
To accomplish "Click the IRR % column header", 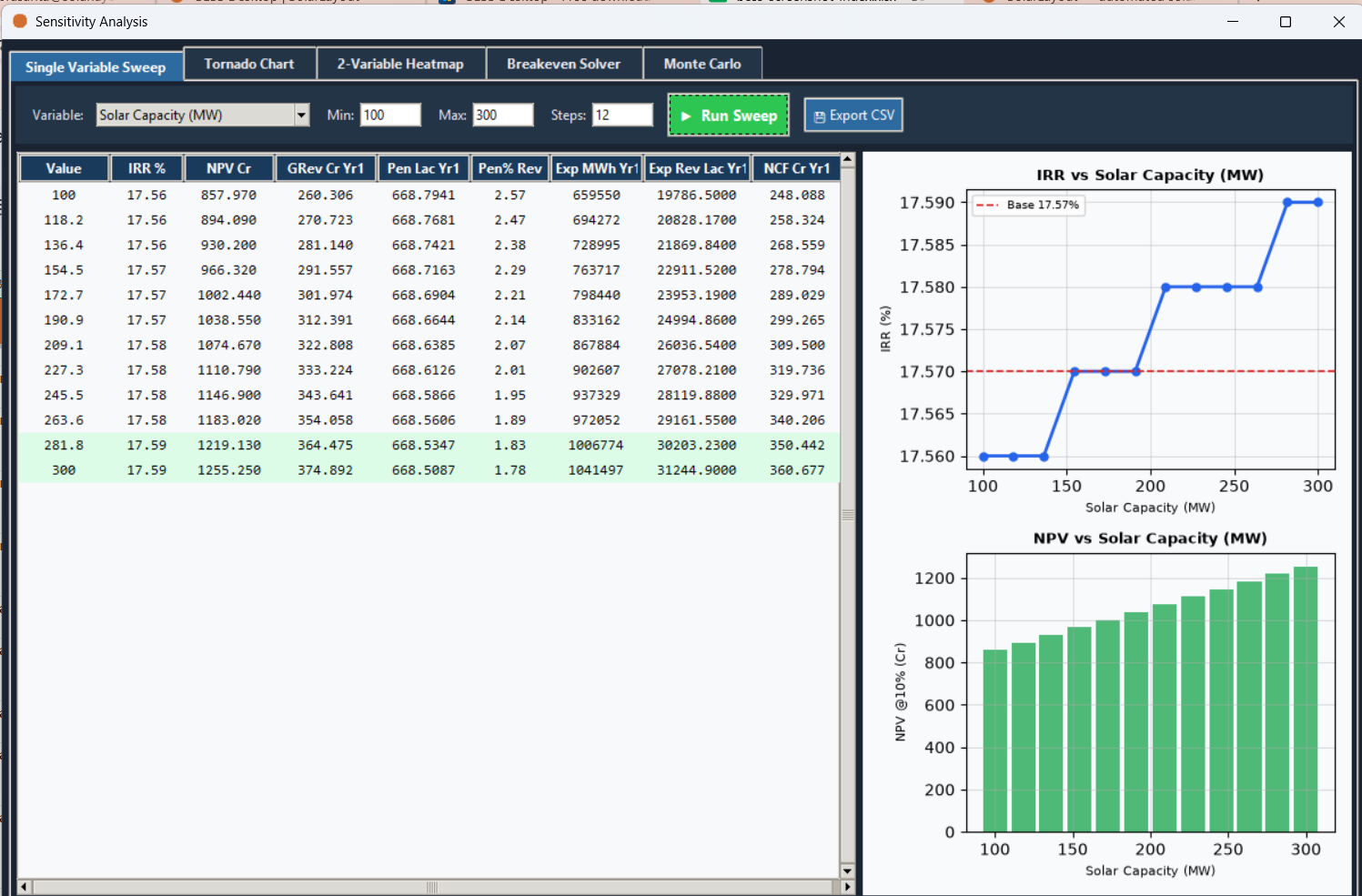I will pos(146,168).
